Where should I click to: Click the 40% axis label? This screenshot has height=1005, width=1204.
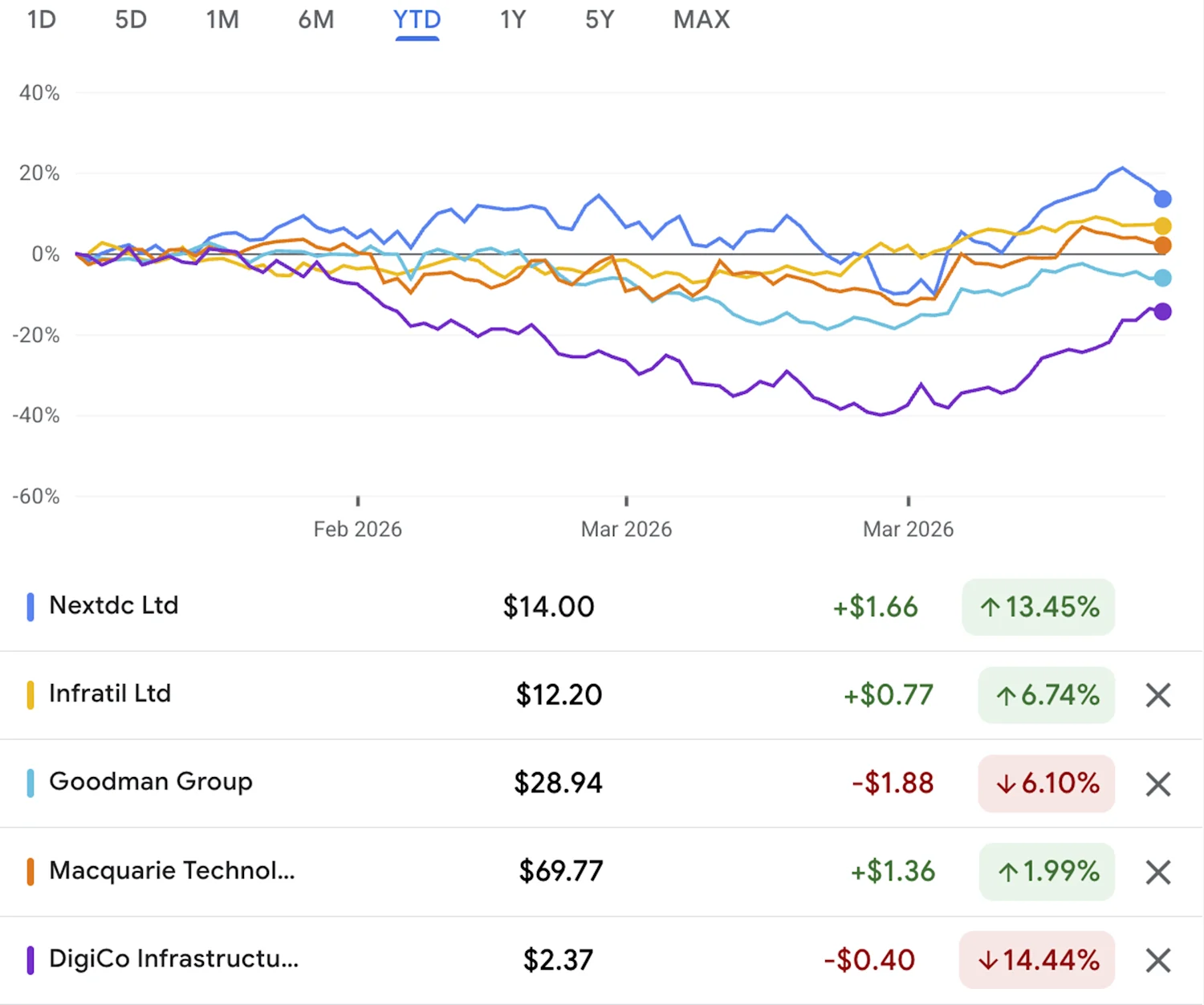click(x=39, y=93)
